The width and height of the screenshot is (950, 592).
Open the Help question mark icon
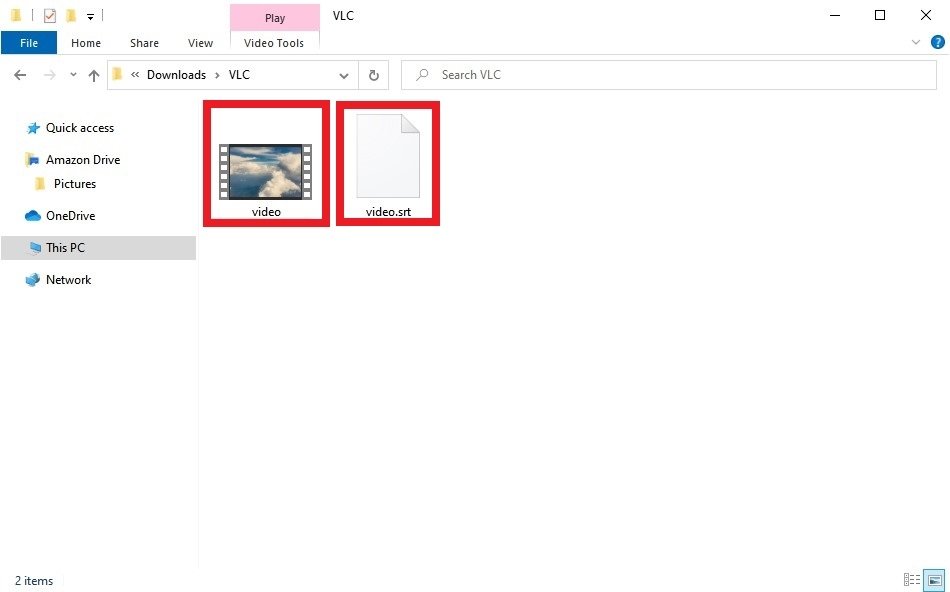point(937,42)
